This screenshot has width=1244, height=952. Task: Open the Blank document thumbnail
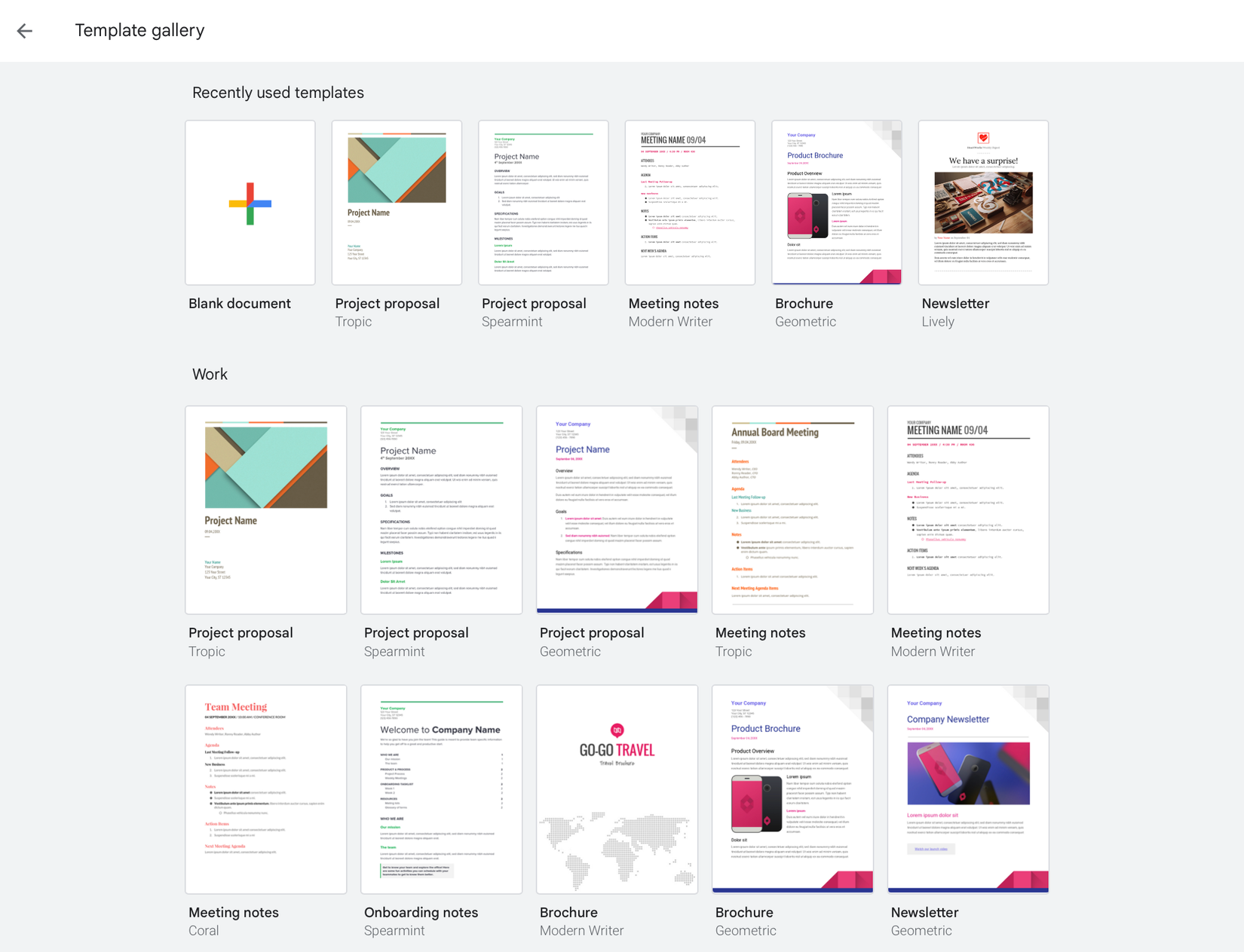tap(250, 203)
